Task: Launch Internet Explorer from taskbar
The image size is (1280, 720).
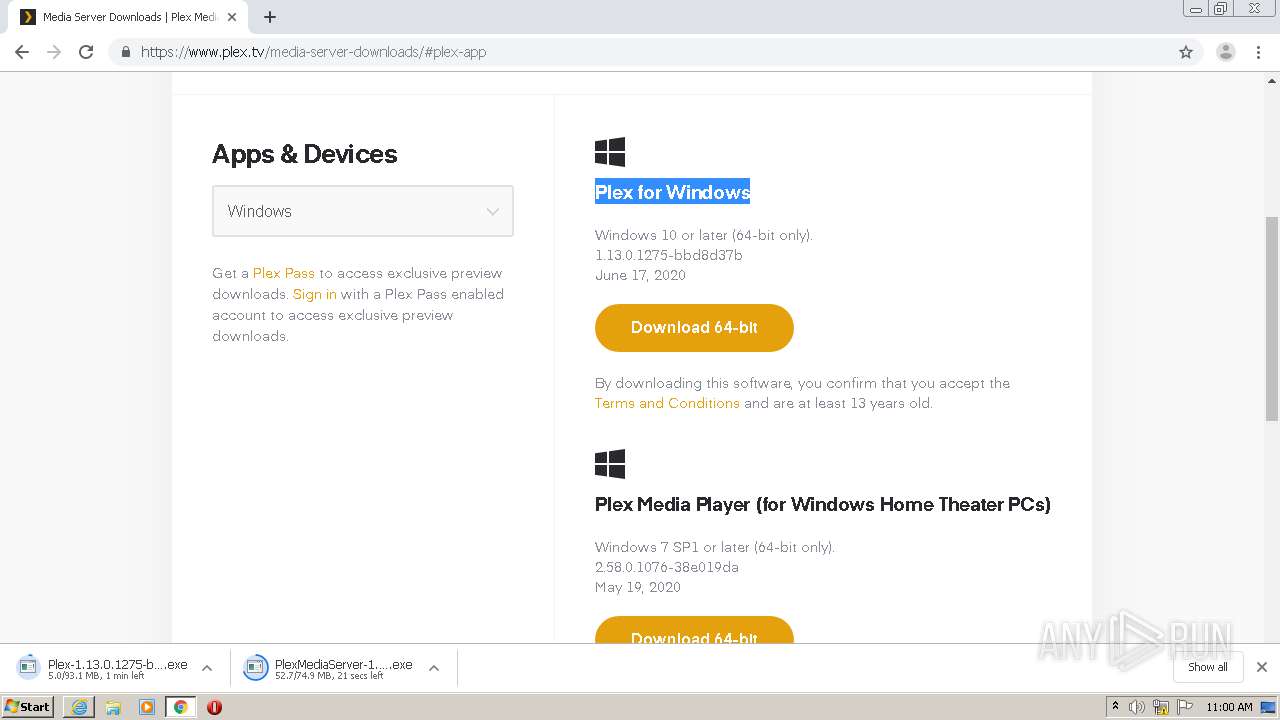Action: point(79,707)
